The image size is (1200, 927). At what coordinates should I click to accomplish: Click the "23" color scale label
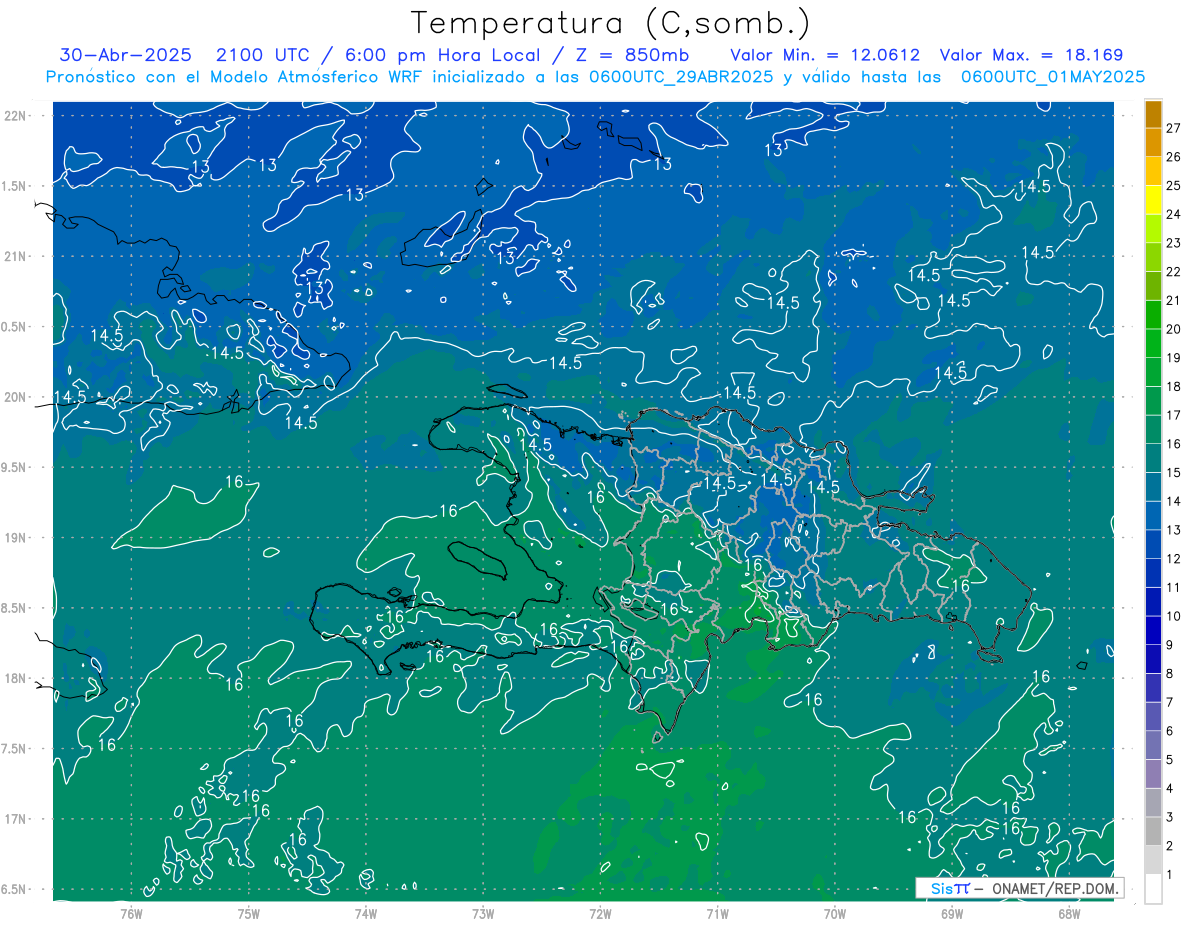(x=1173, y=243)
